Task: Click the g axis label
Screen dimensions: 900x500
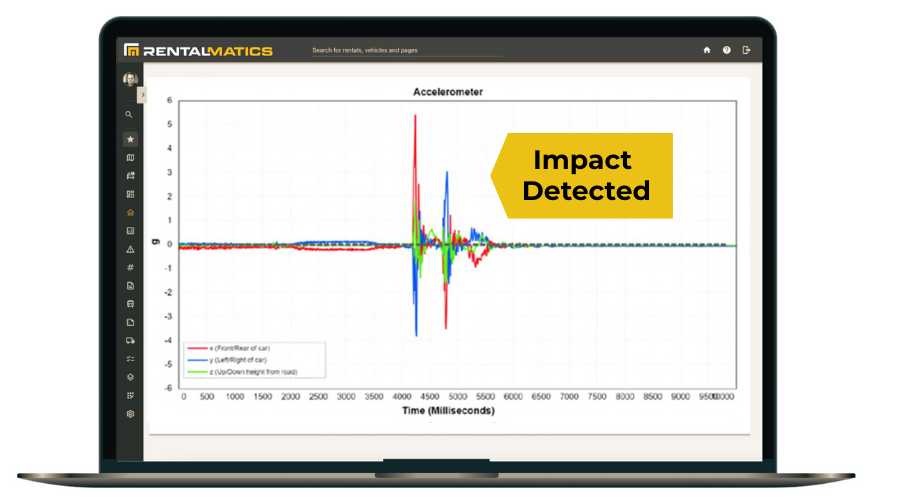Action: coord(155,242)
